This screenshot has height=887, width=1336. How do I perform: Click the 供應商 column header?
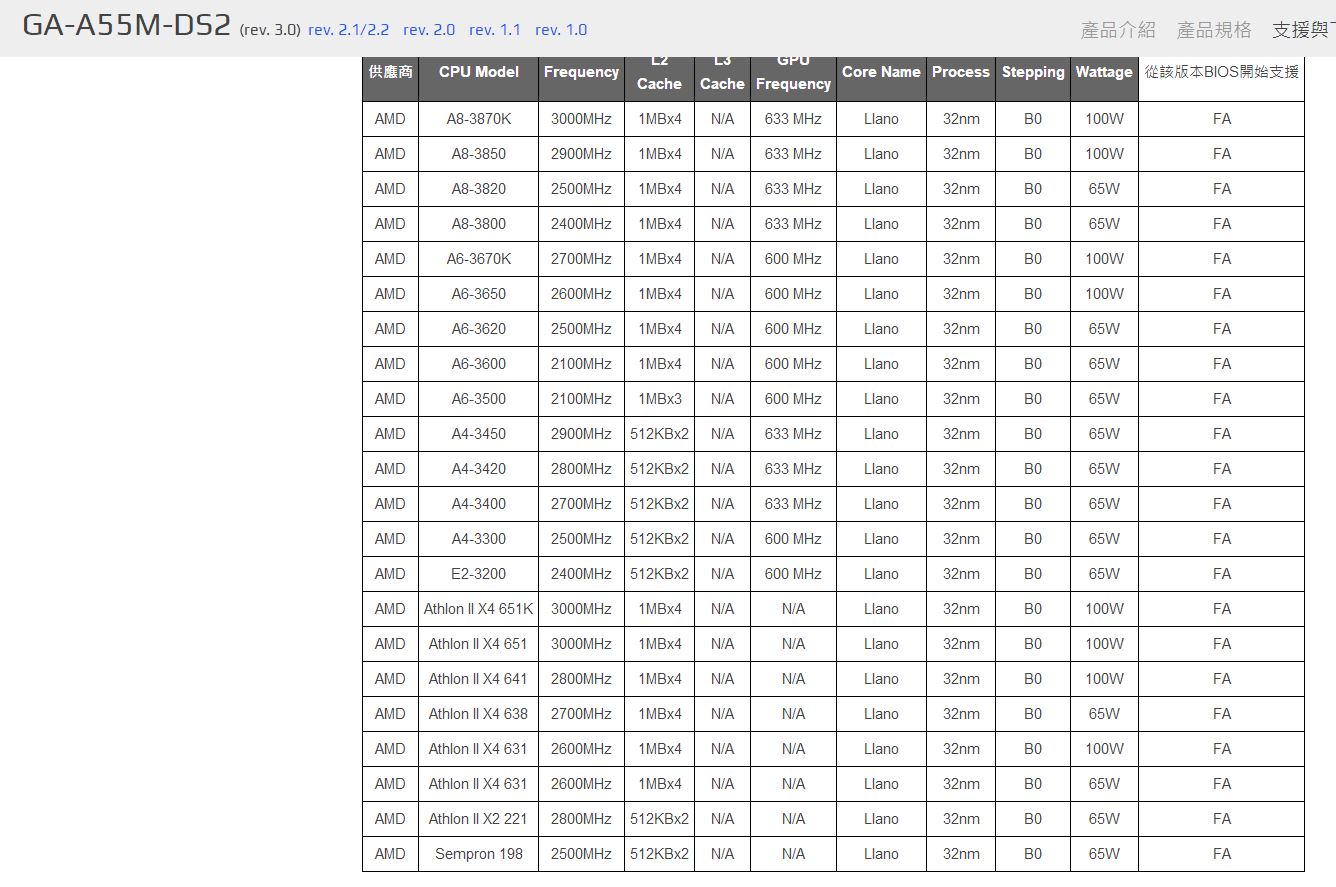(390, 72)
